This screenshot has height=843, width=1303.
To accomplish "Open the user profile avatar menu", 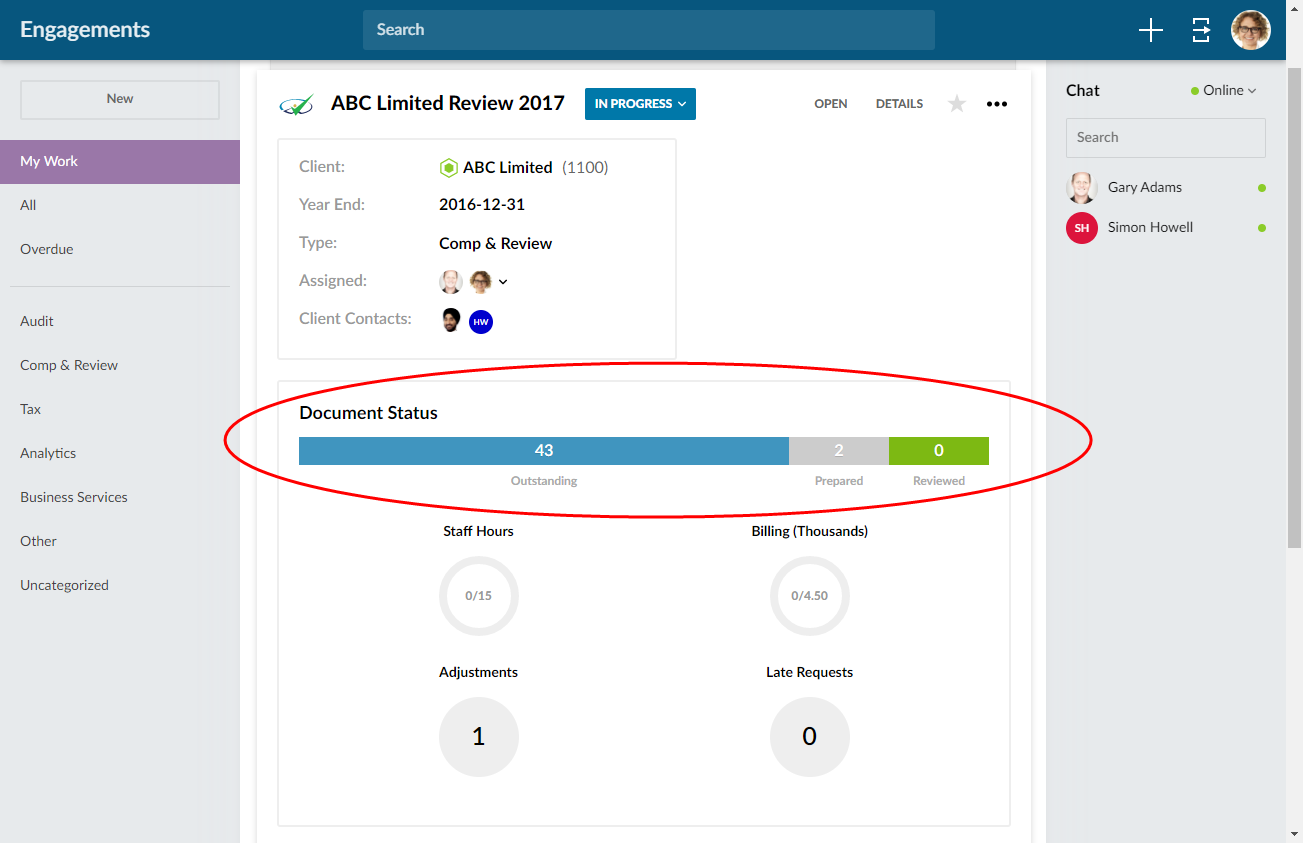I will pyautogui.click(x=1250, y=30).
